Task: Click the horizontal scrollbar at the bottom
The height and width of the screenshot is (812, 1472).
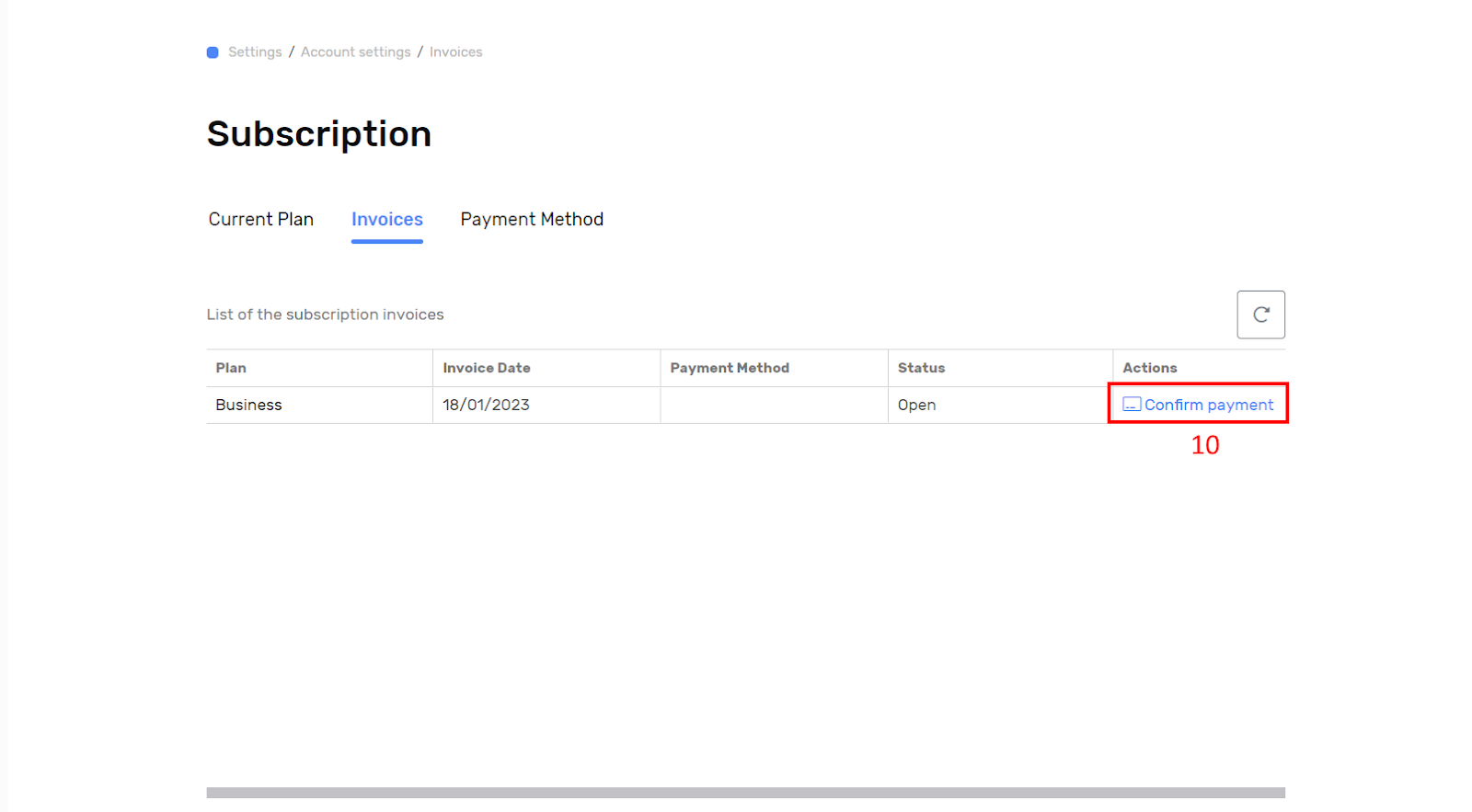Action: coord(745,793)
